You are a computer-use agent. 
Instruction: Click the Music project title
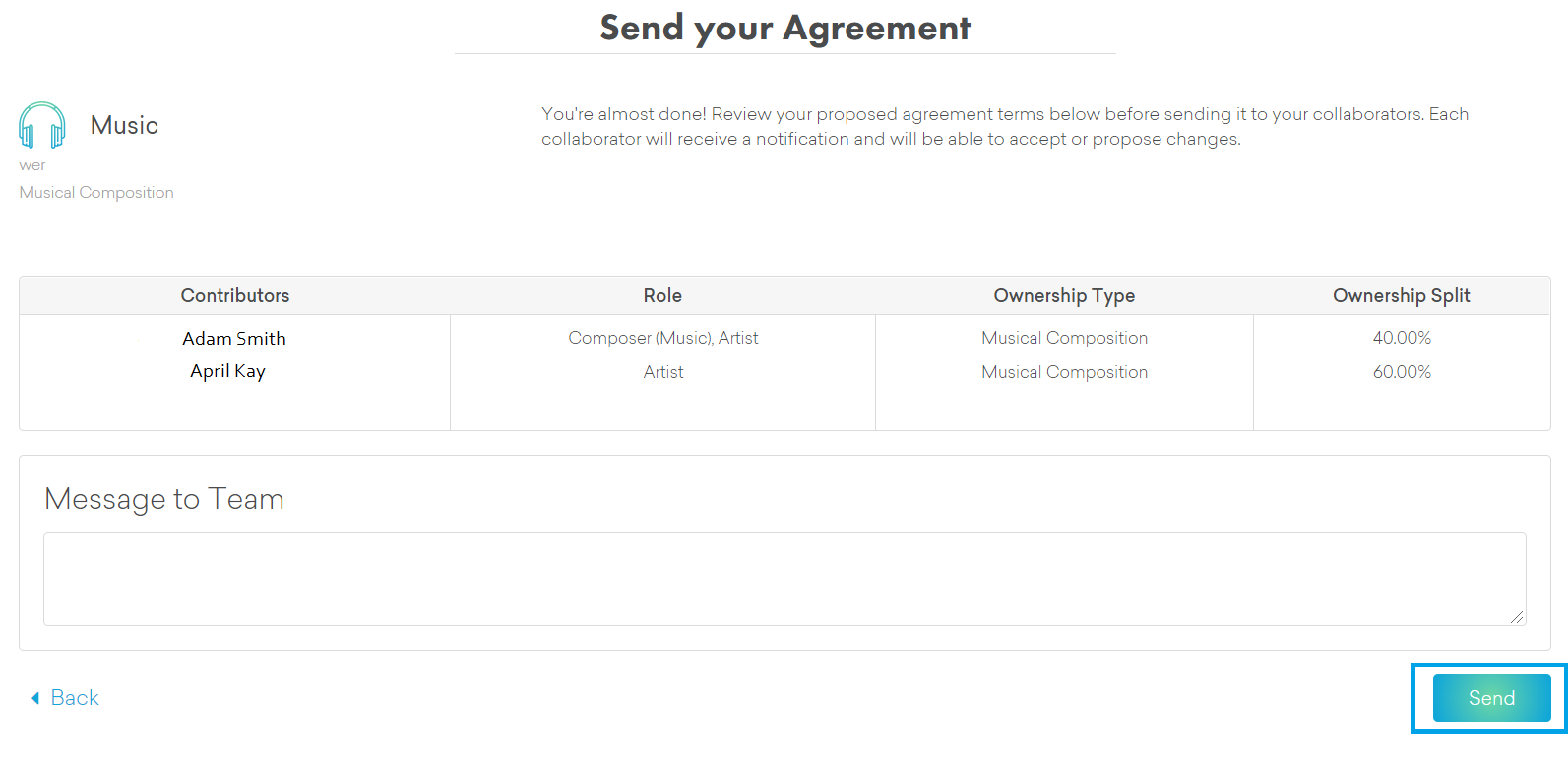124,126
